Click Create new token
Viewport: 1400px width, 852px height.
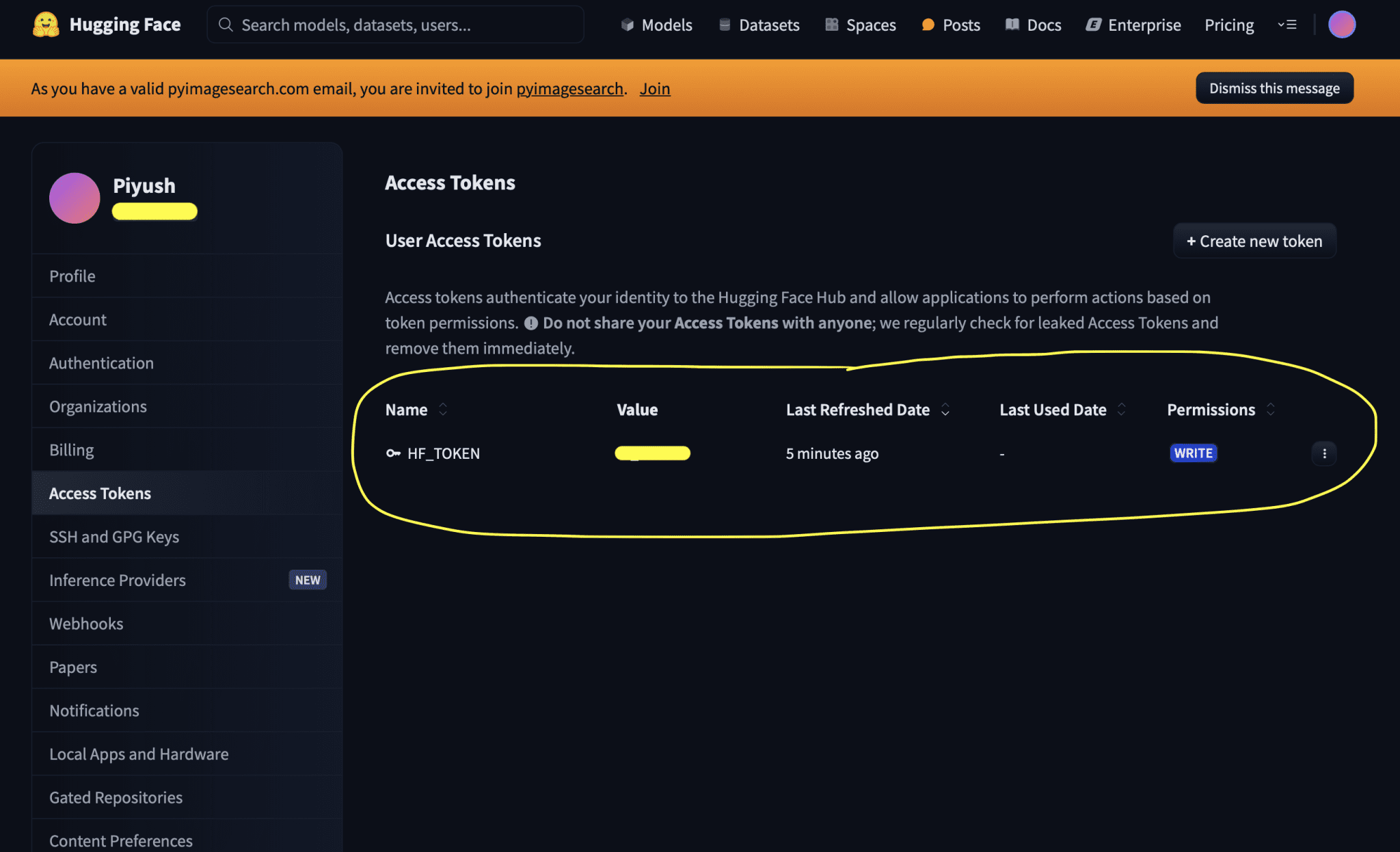click(1254, 241)
